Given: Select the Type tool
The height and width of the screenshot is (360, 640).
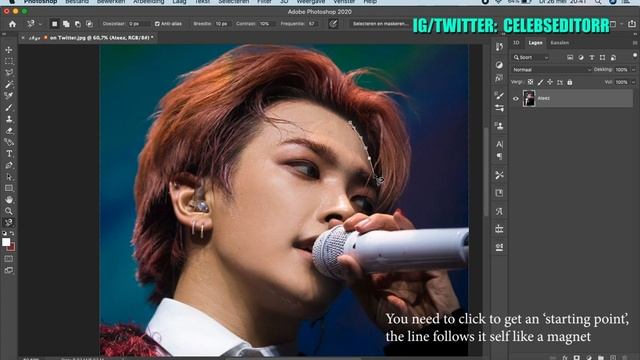Looking at the screenshot, I should point(9,153).
